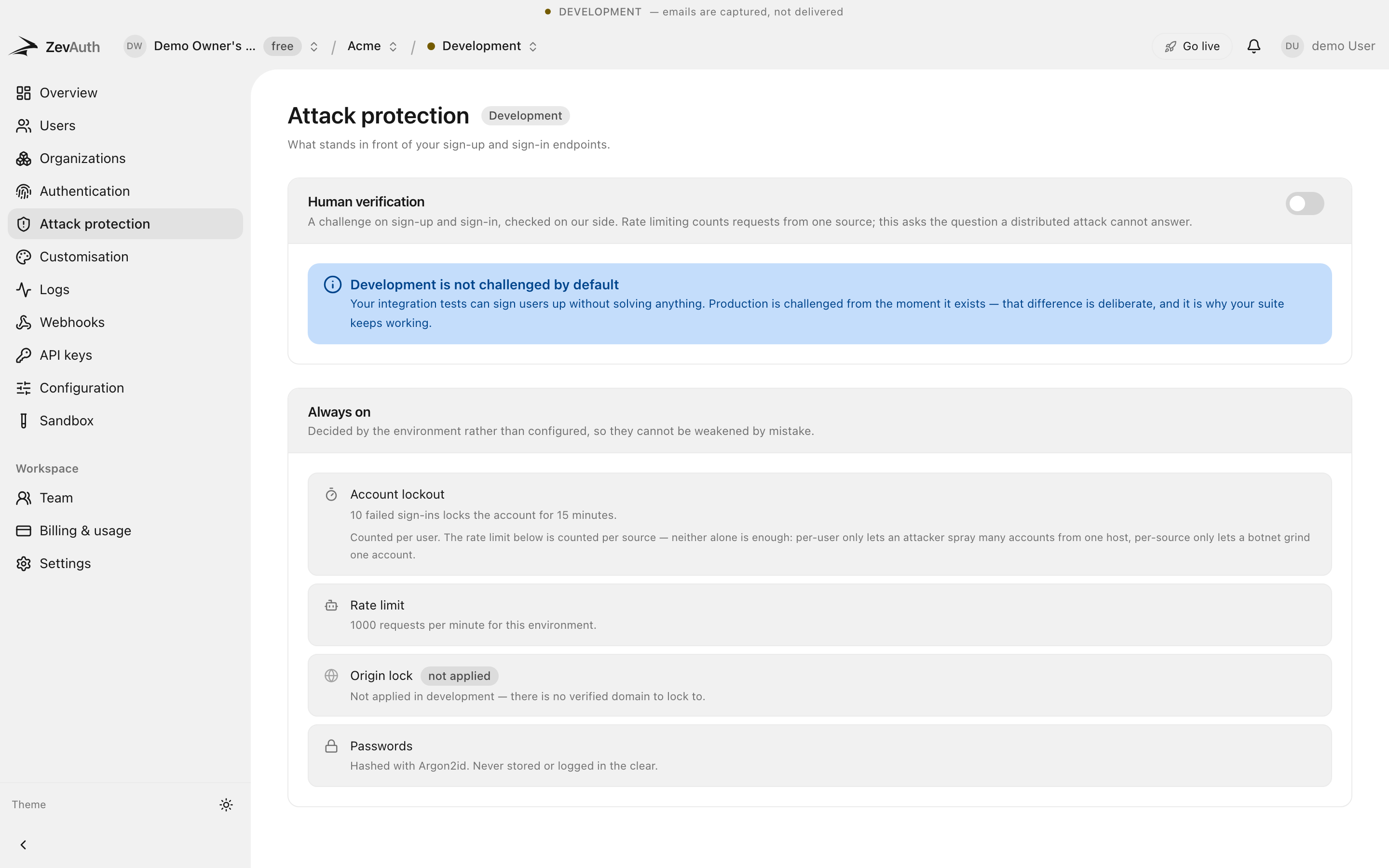This screenshot has width=1389, height=868.
Task: Open the Webhooks section
Action: click(125, 322)
